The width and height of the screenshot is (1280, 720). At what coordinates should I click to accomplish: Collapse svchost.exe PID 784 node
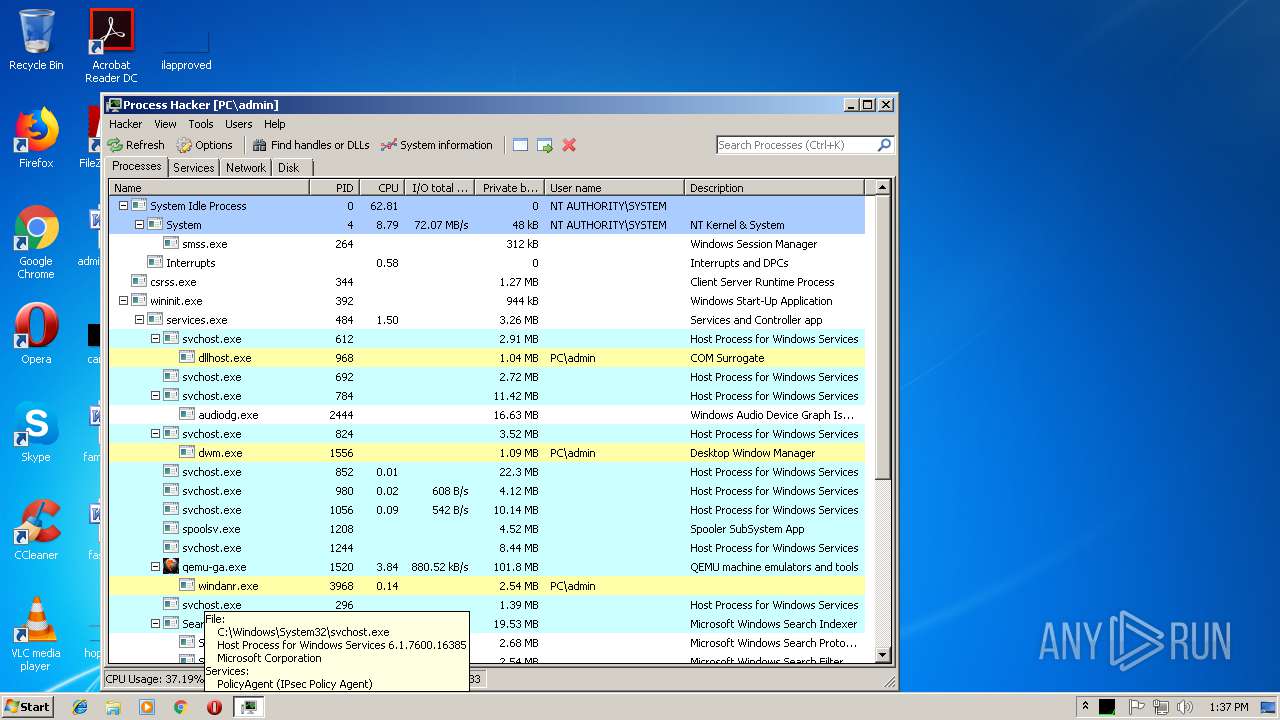pyautogui.click(x=156, y=396)
